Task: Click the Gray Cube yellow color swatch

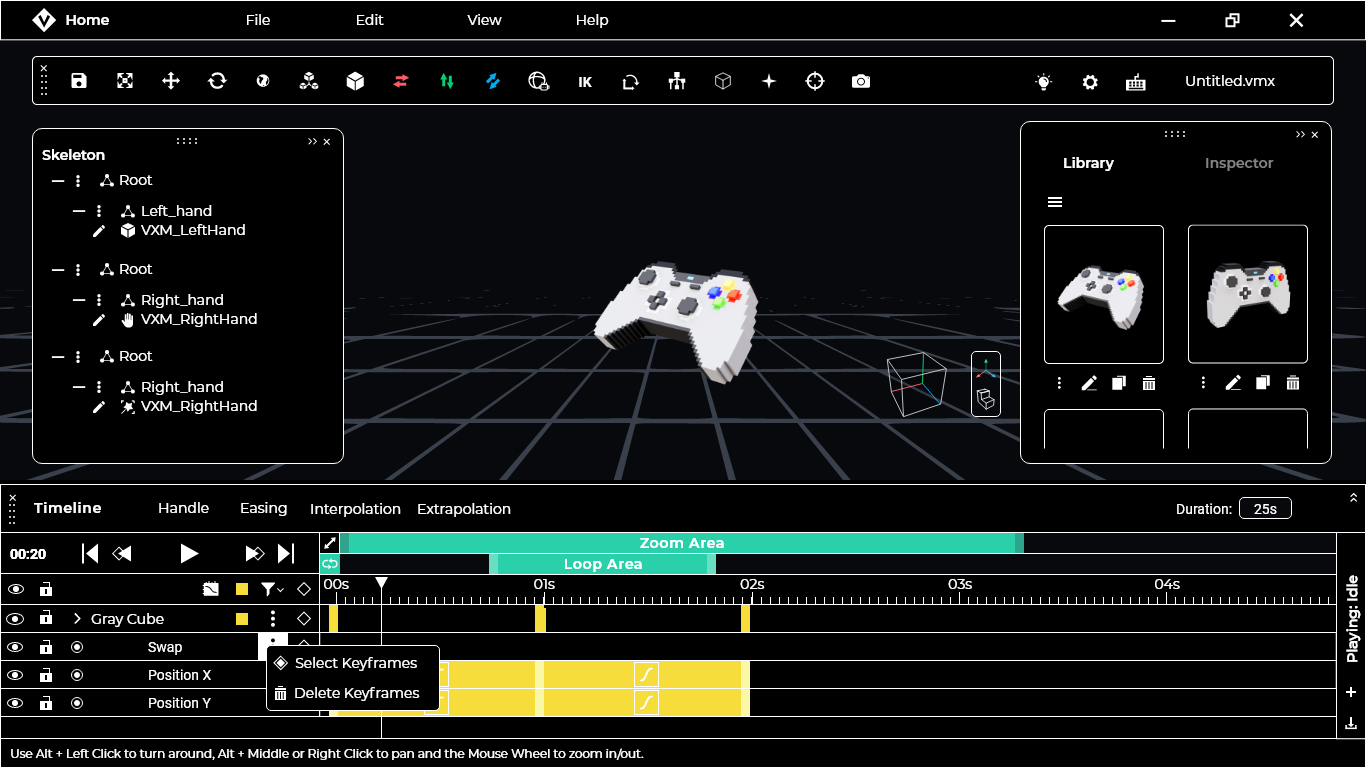Action: coord(241,618)
